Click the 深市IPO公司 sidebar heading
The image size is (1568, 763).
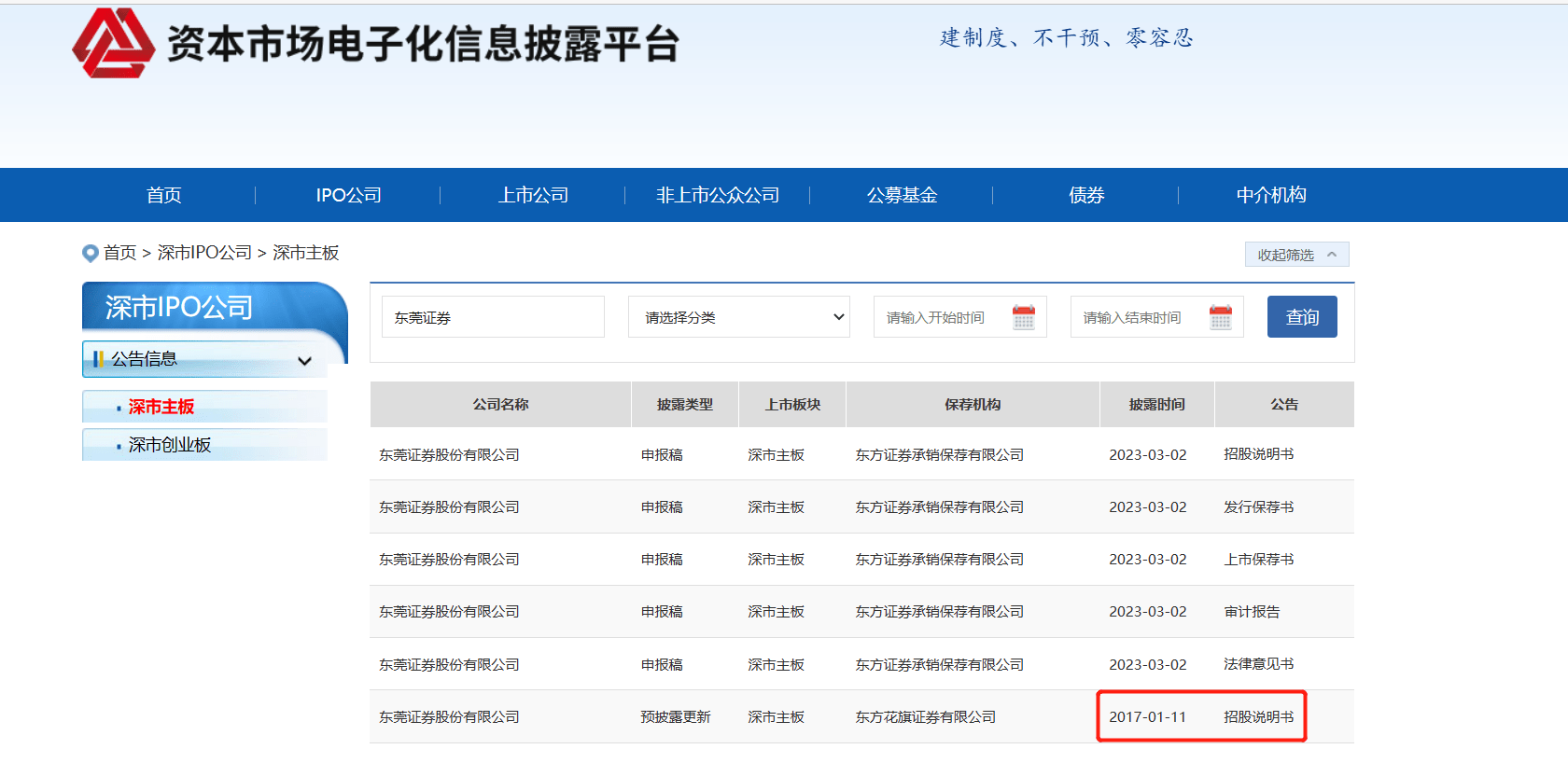[179, 307]
